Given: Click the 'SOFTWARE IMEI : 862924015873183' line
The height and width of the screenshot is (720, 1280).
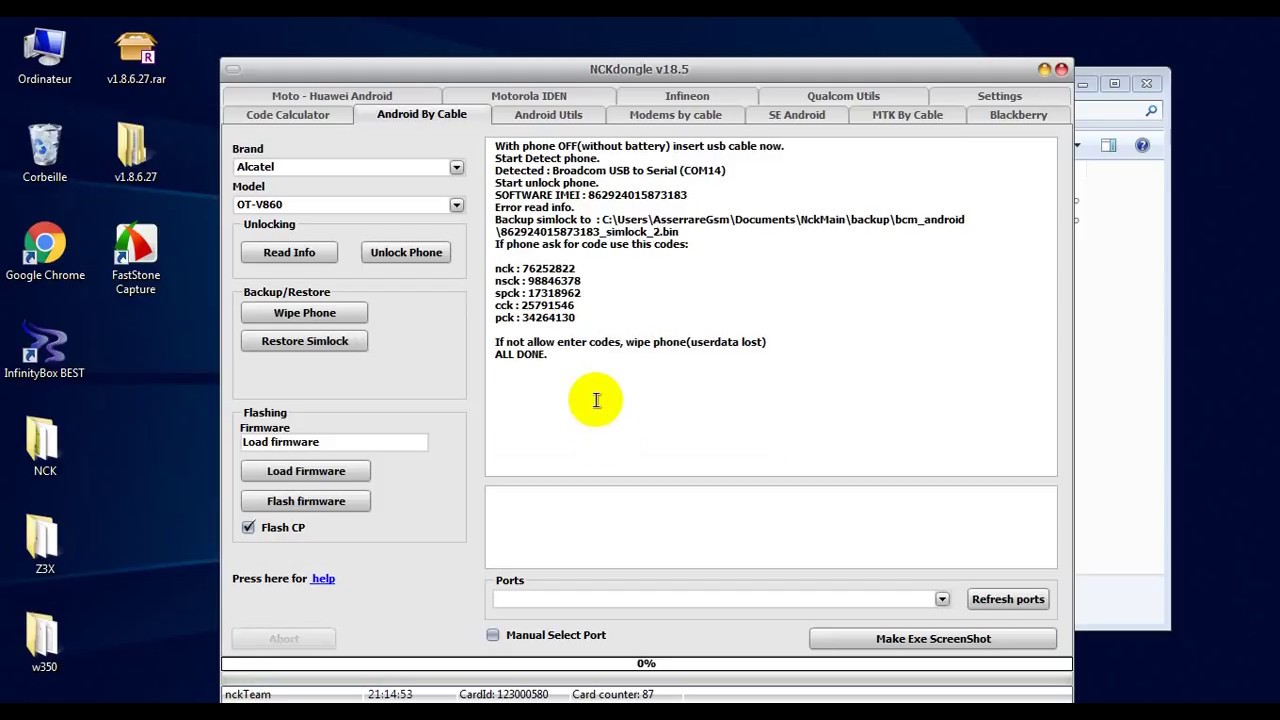Looking at the screenshot, I should pyautogui.click(x=591, y=195).
